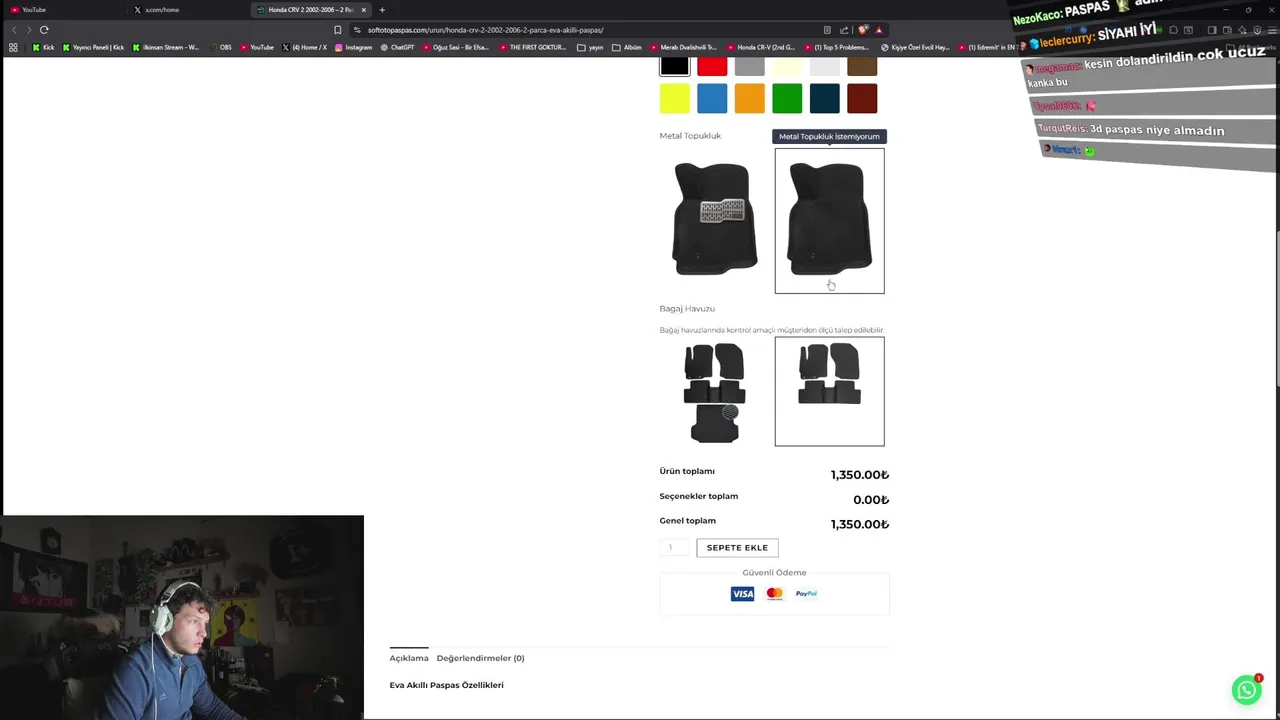1280x720 pixels.
Task: Click the browser forward arrow
Action: 28,30
